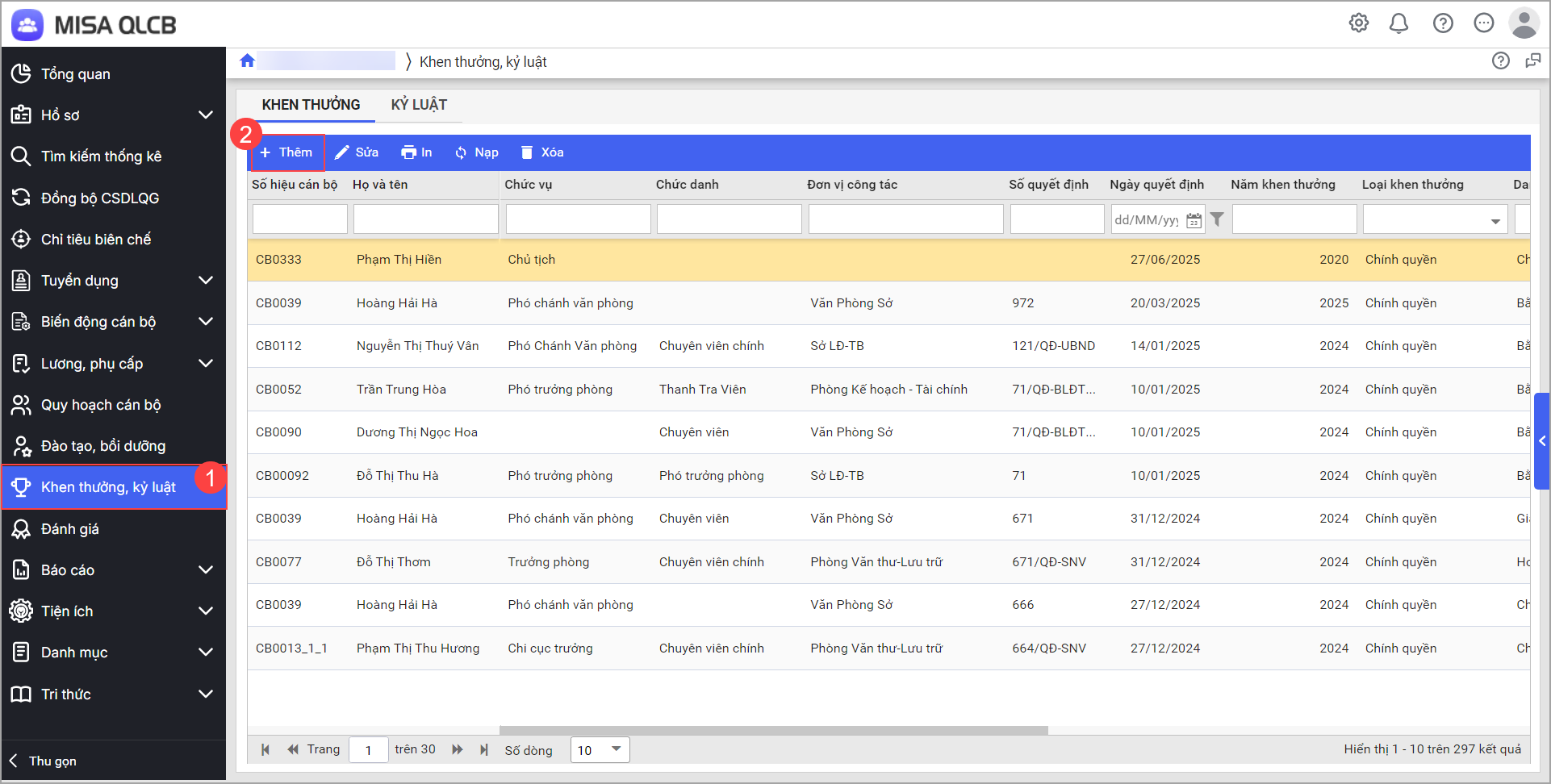The width and height of the screenshot is (1551, 784).
Task: Open user avatar menu
Action: coord(1524,23)
